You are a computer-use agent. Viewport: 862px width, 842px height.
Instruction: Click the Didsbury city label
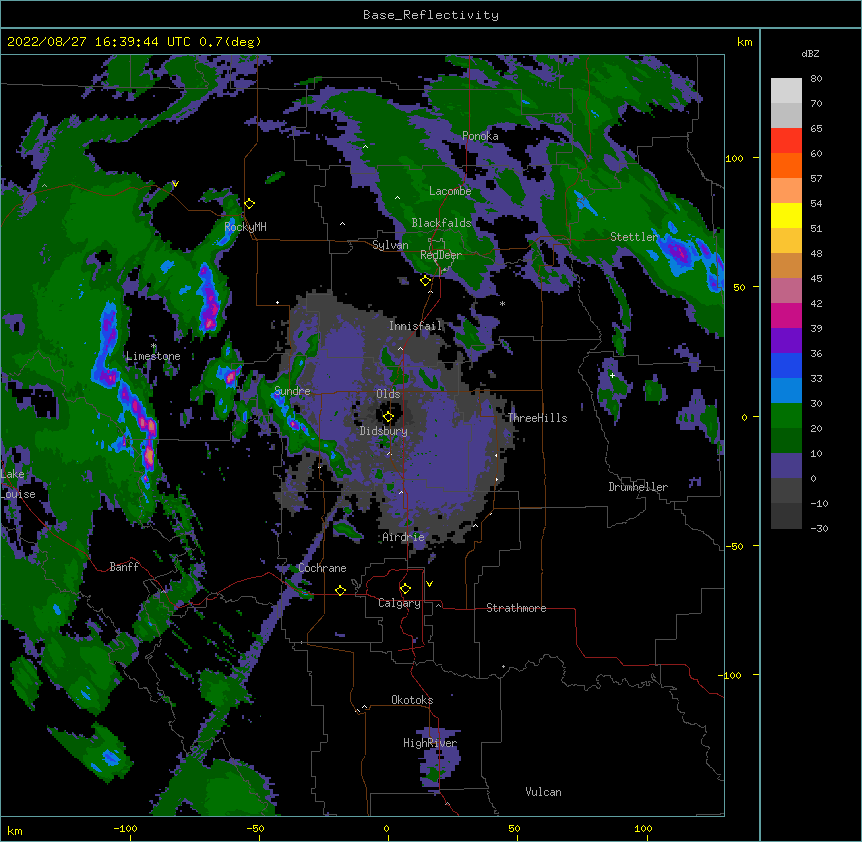pos(384,431)
